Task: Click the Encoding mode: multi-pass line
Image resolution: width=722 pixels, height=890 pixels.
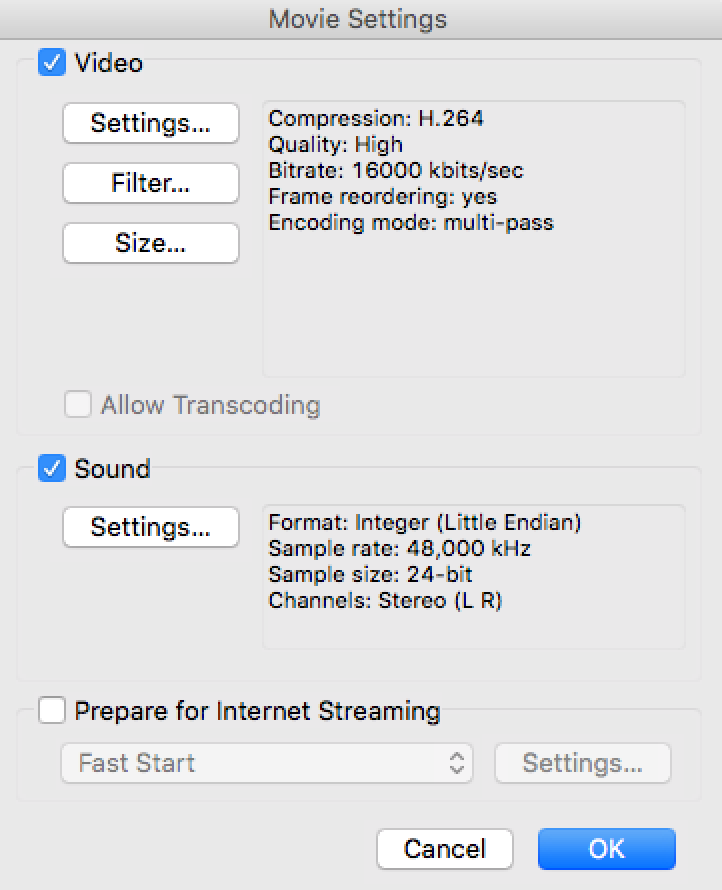Action: (x=411, y=223)
